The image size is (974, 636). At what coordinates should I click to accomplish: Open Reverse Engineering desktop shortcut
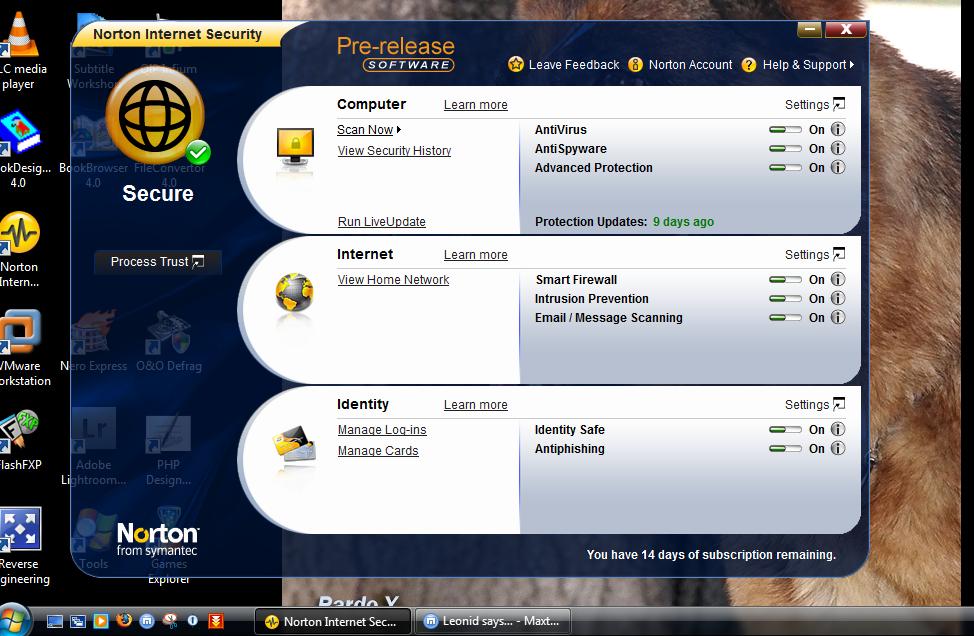pos(21,546)
